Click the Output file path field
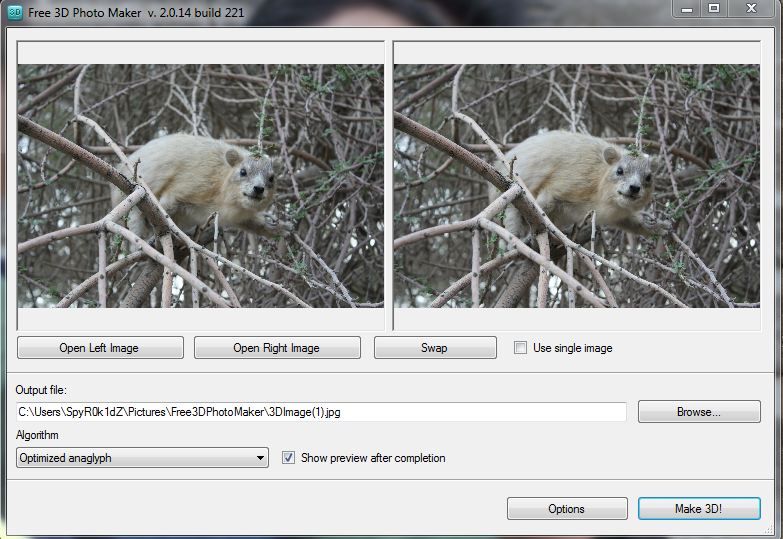 coord(320,412)
